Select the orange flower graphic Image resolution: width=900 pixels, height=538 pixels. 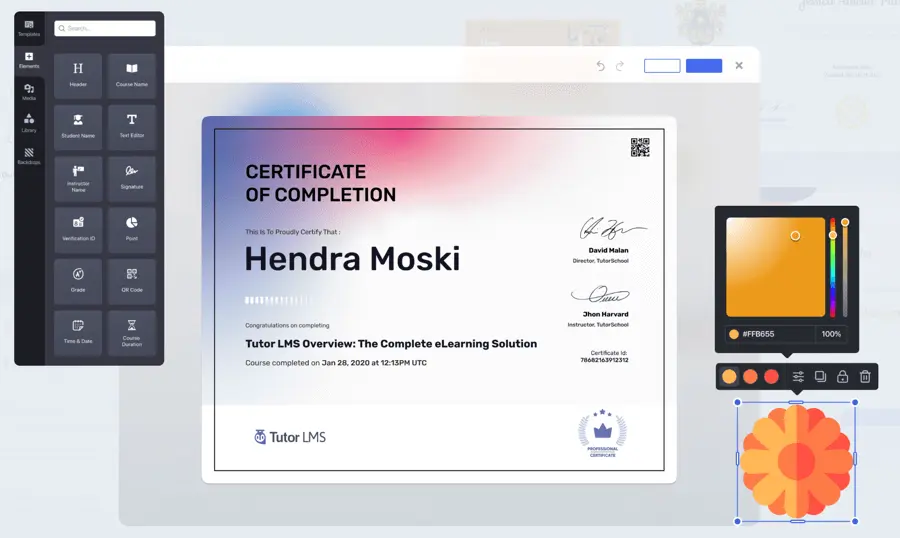[796, 462]
